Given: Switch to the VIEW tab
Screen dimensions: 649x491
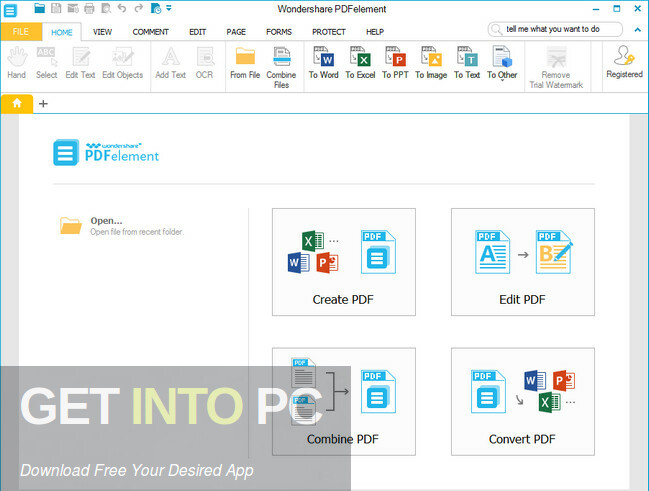Looking at the screenshot, I should coord(102,32).
